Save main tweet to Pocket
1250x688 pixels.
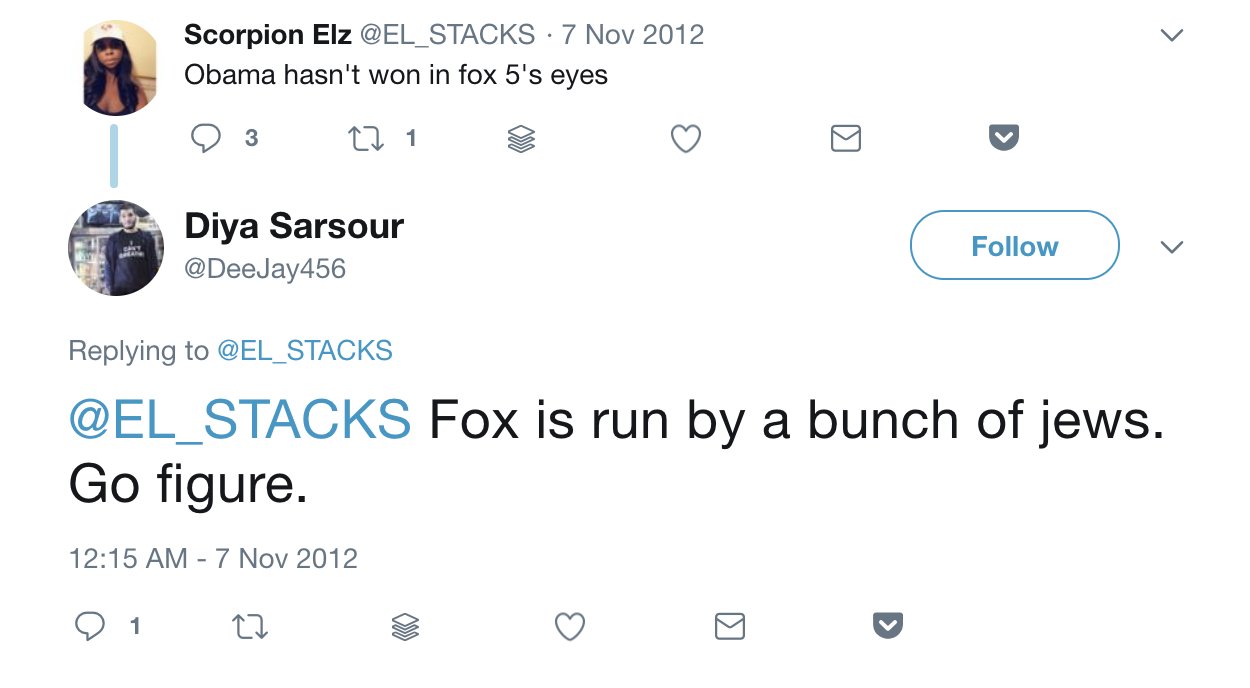888,626
